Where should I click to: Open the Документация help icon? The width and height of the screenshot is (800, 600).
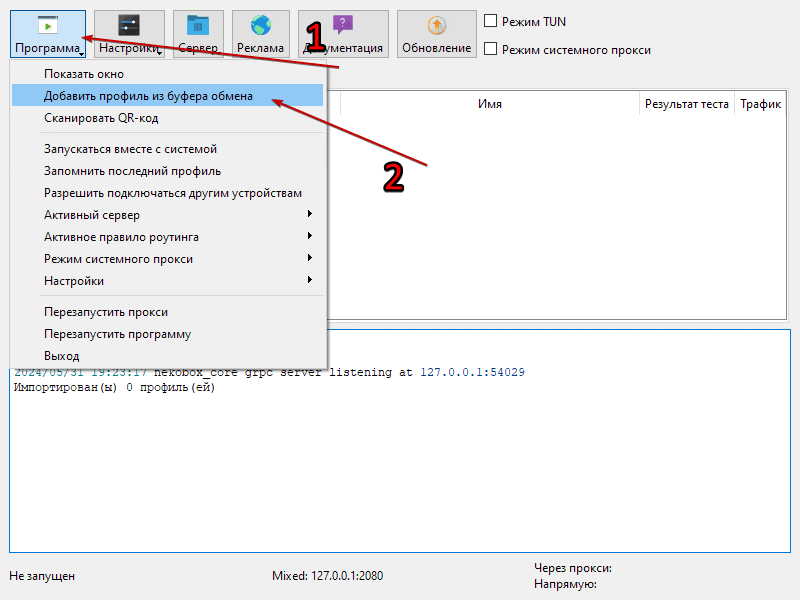click(343, 27)
